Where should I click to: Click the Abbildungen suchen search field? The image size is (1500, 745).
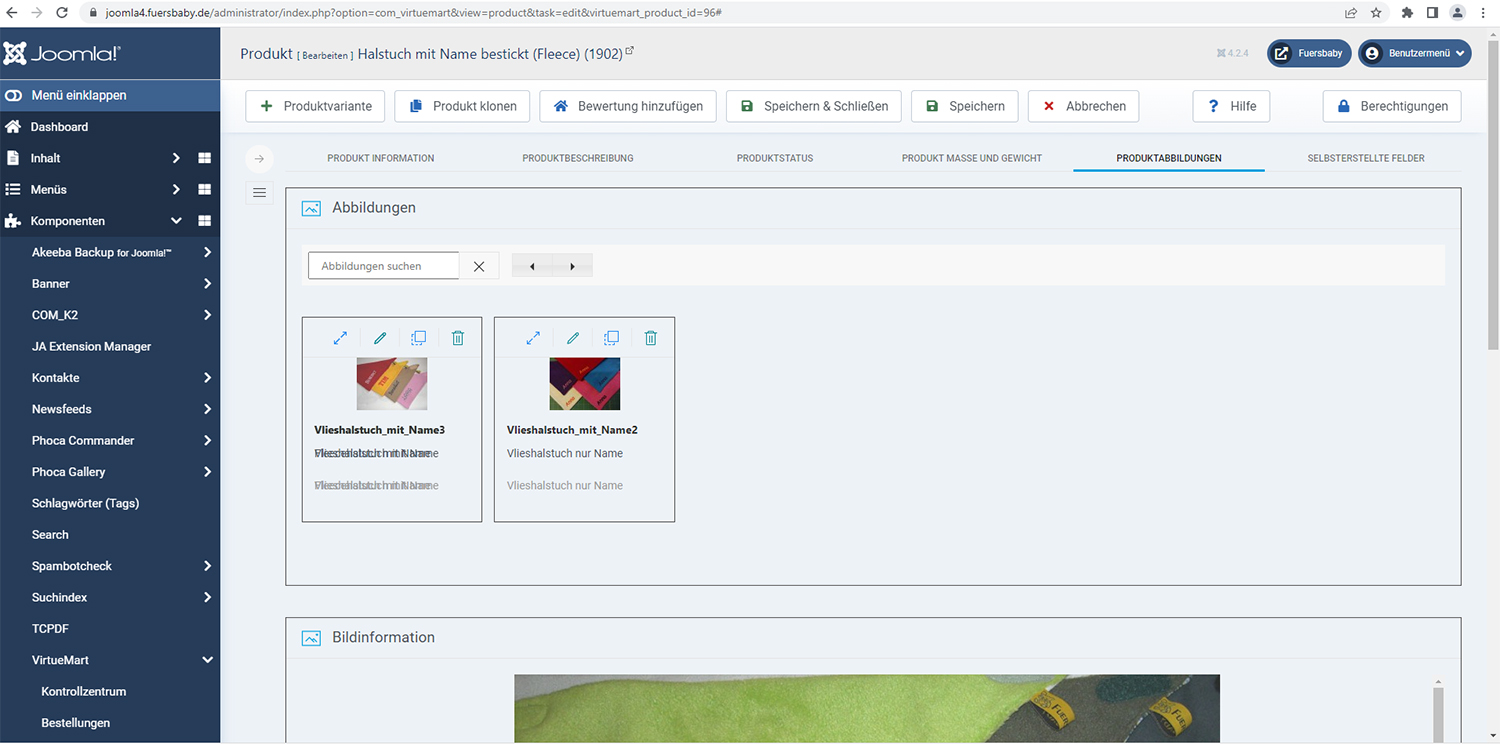point(384,266)
